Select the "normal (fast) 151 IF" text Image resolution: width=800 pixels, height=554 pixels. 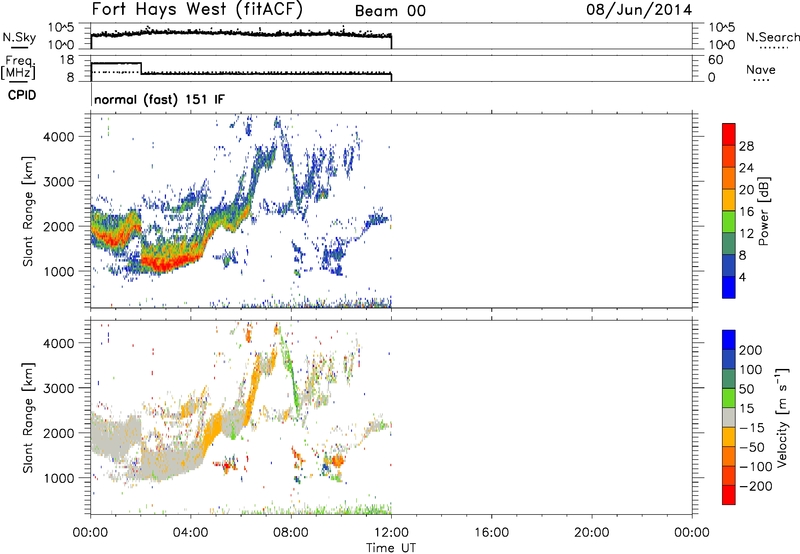(x=159, y=99)
